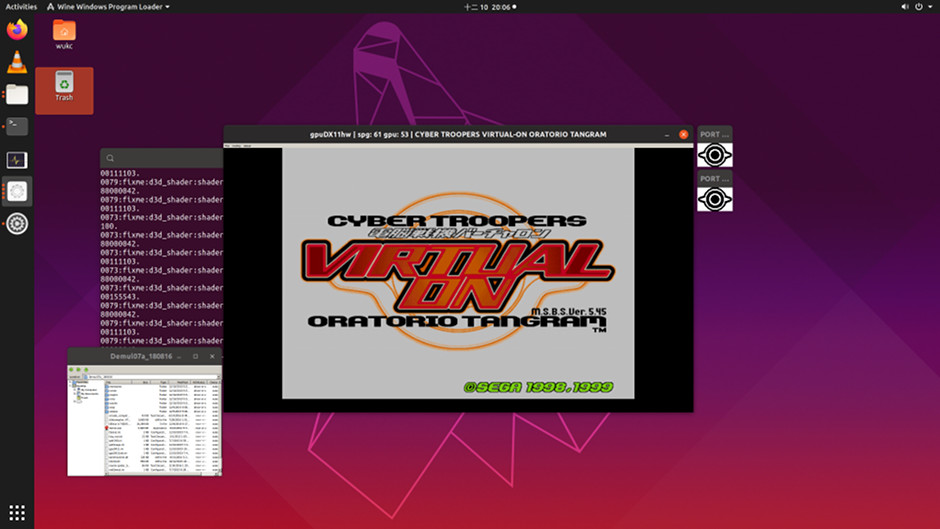Click the first PORT window title bar
This screenshot has width=940, height=529.
point(715,134)
